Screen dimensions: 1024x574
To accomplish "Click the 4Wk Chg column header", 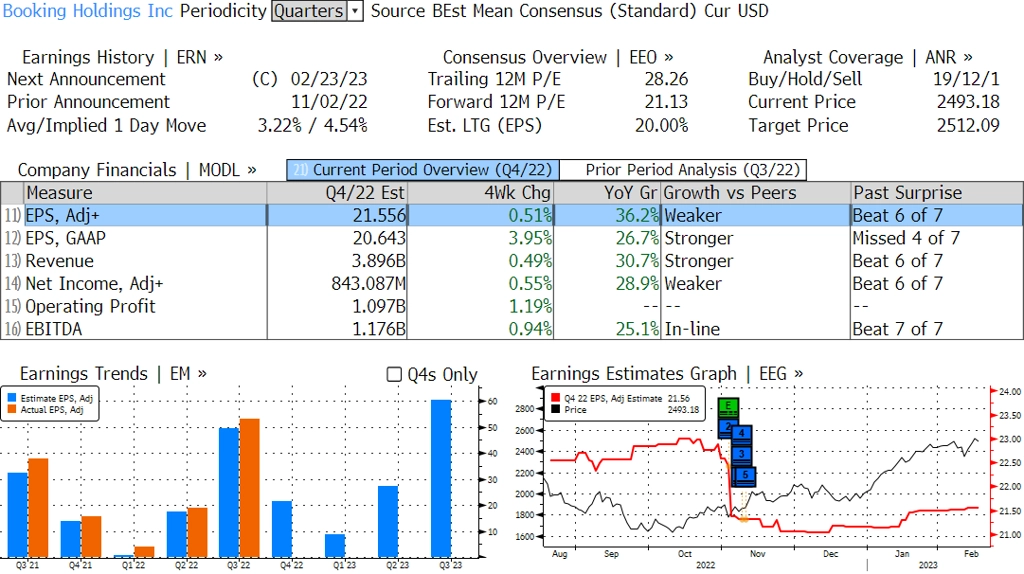I will 481,193.
